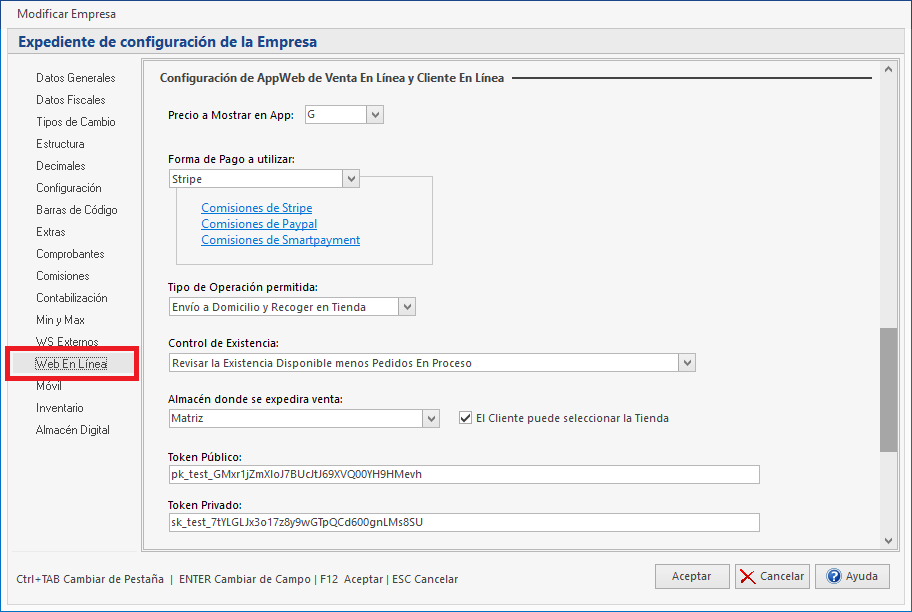
Task: Click the Token Público input field
Action: coord(464,474)
